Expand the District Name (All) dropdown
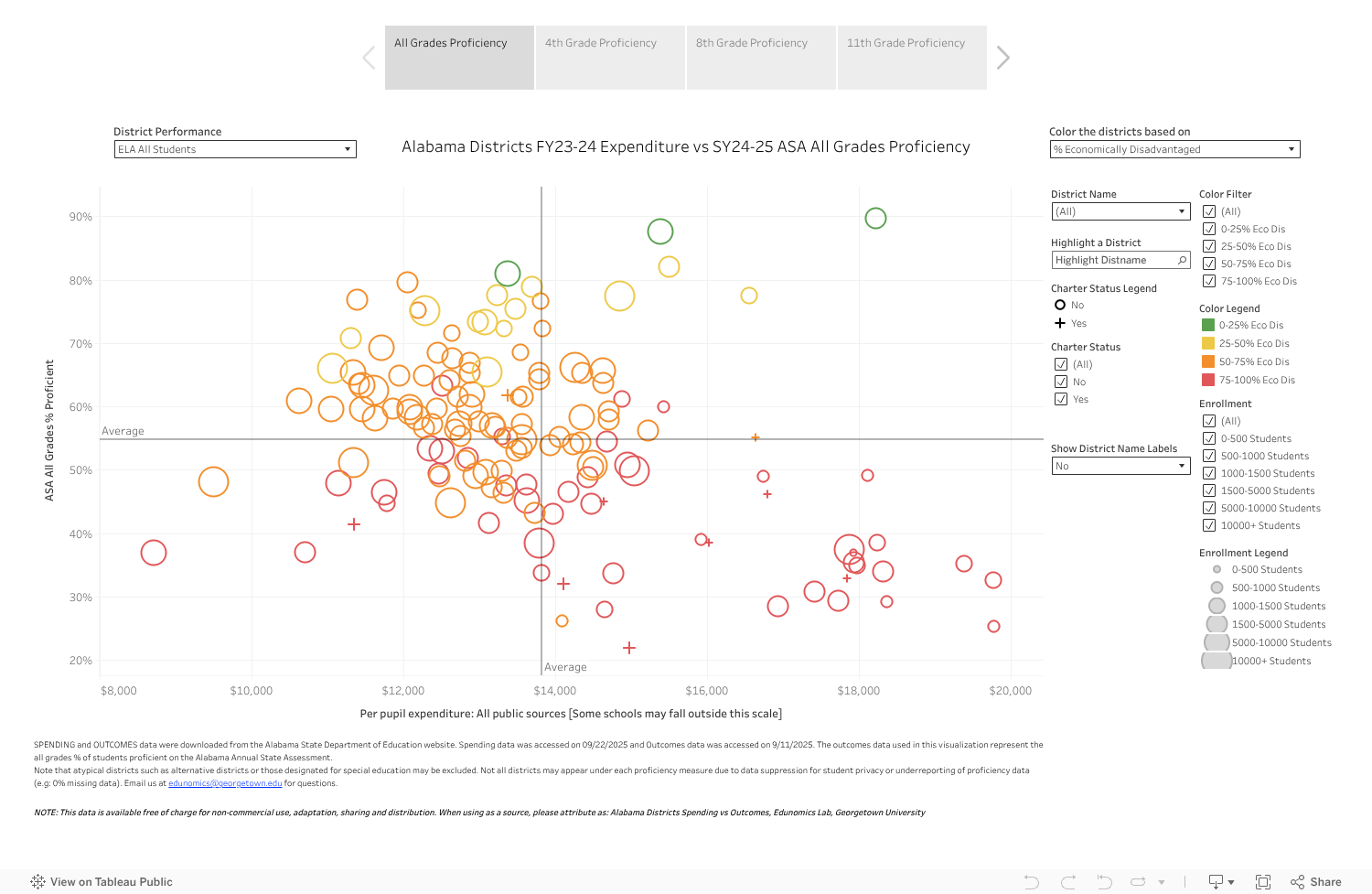This screenshot has width=1372, height=894. coord(1180,211)
